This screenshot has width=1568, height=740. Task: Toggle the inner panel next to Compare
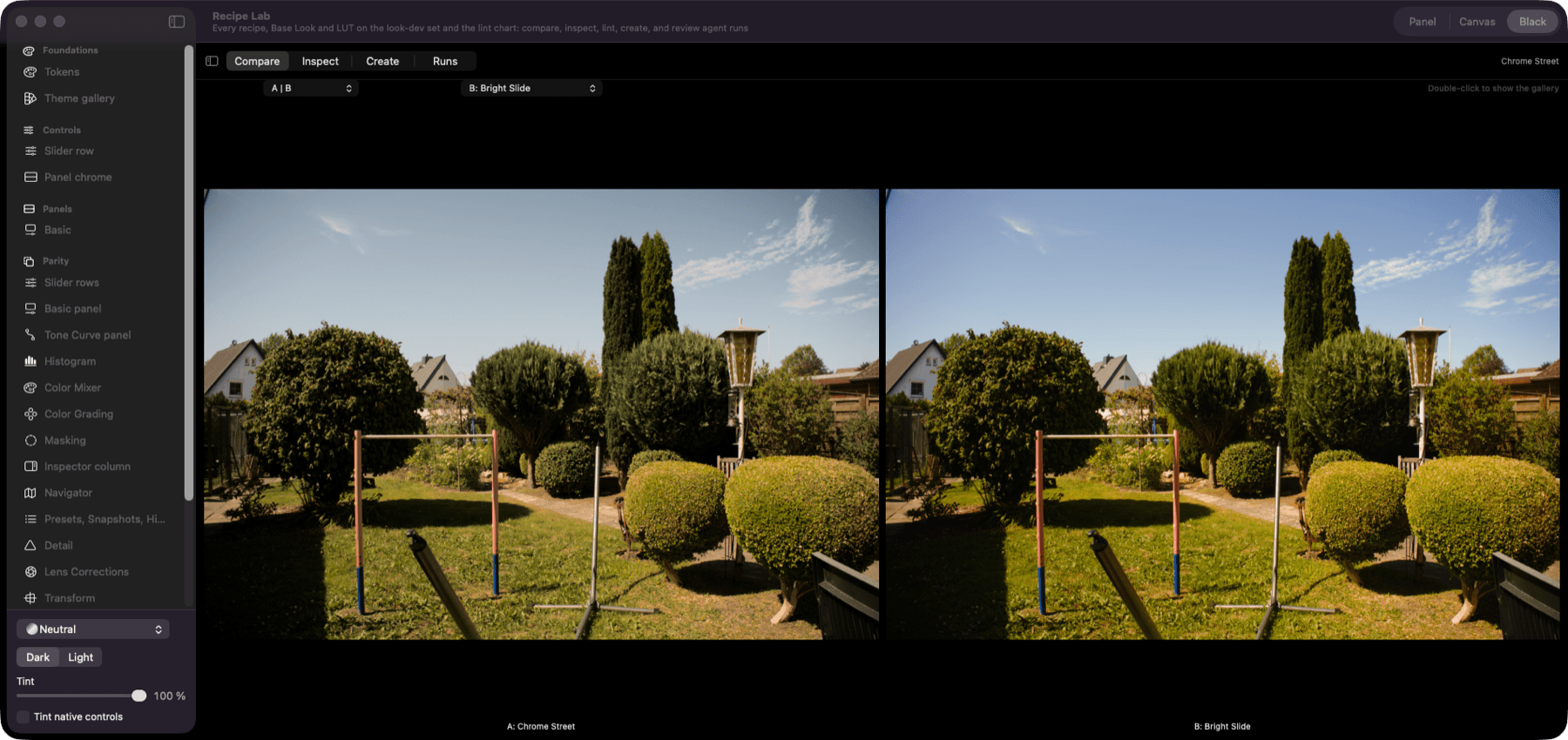click(212, 61)
